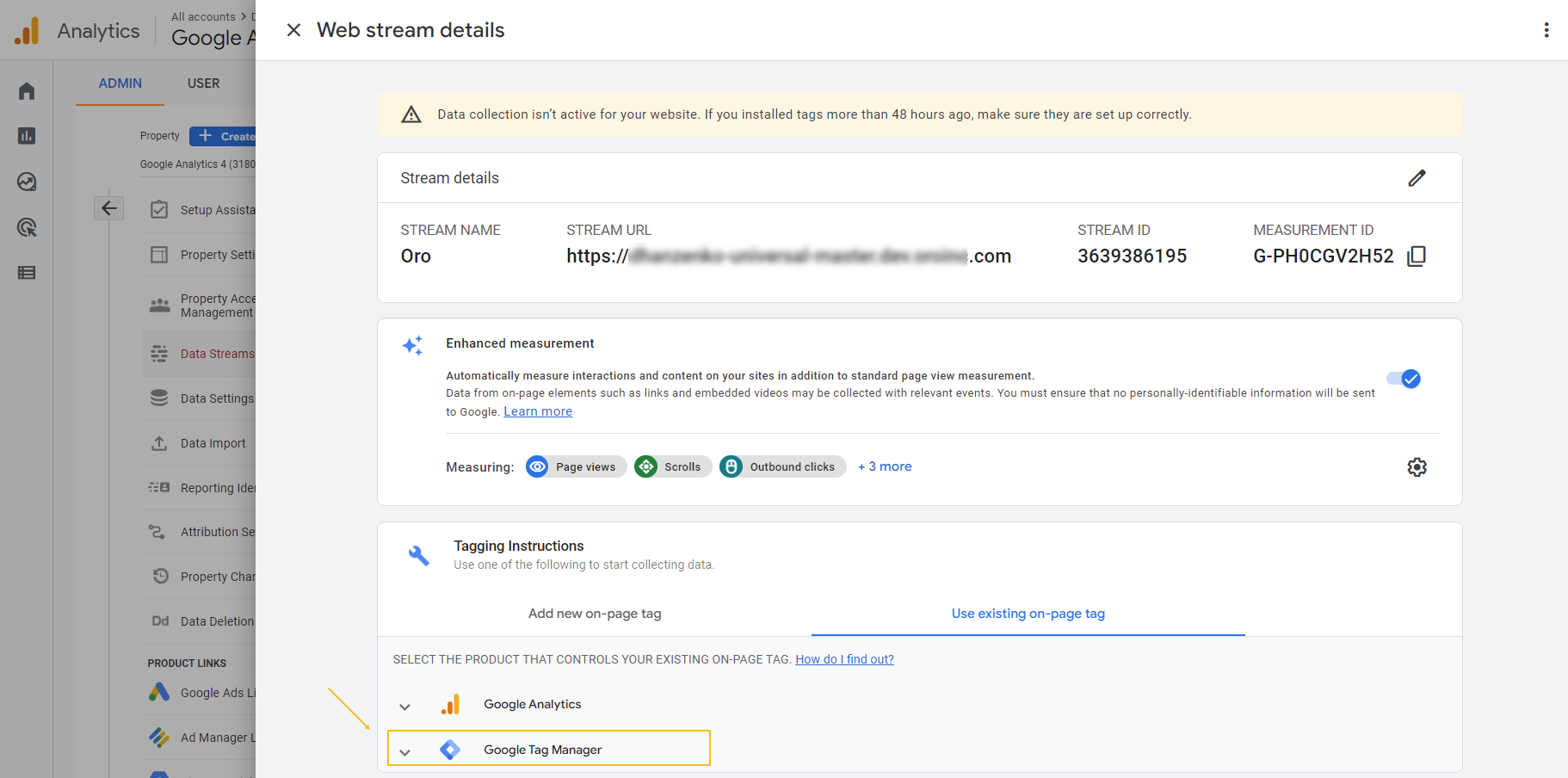Select the Page views chip
Screen dimensions: 1568x778
click(x=576, y=466)
